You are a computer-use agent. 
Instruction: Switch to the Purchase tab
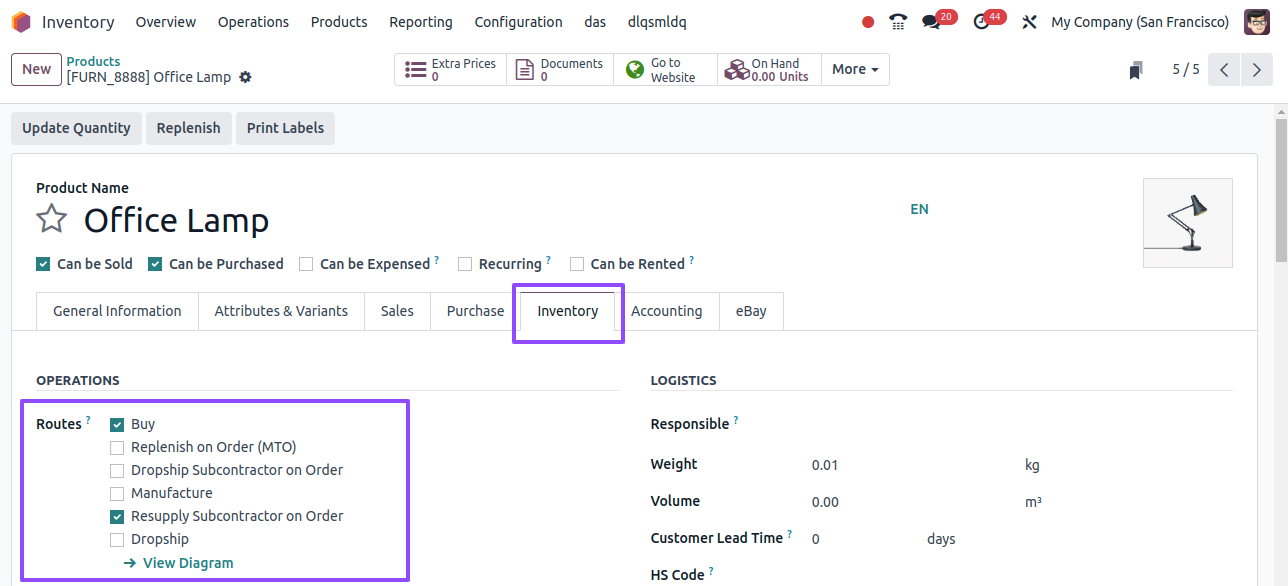point(475,311)
